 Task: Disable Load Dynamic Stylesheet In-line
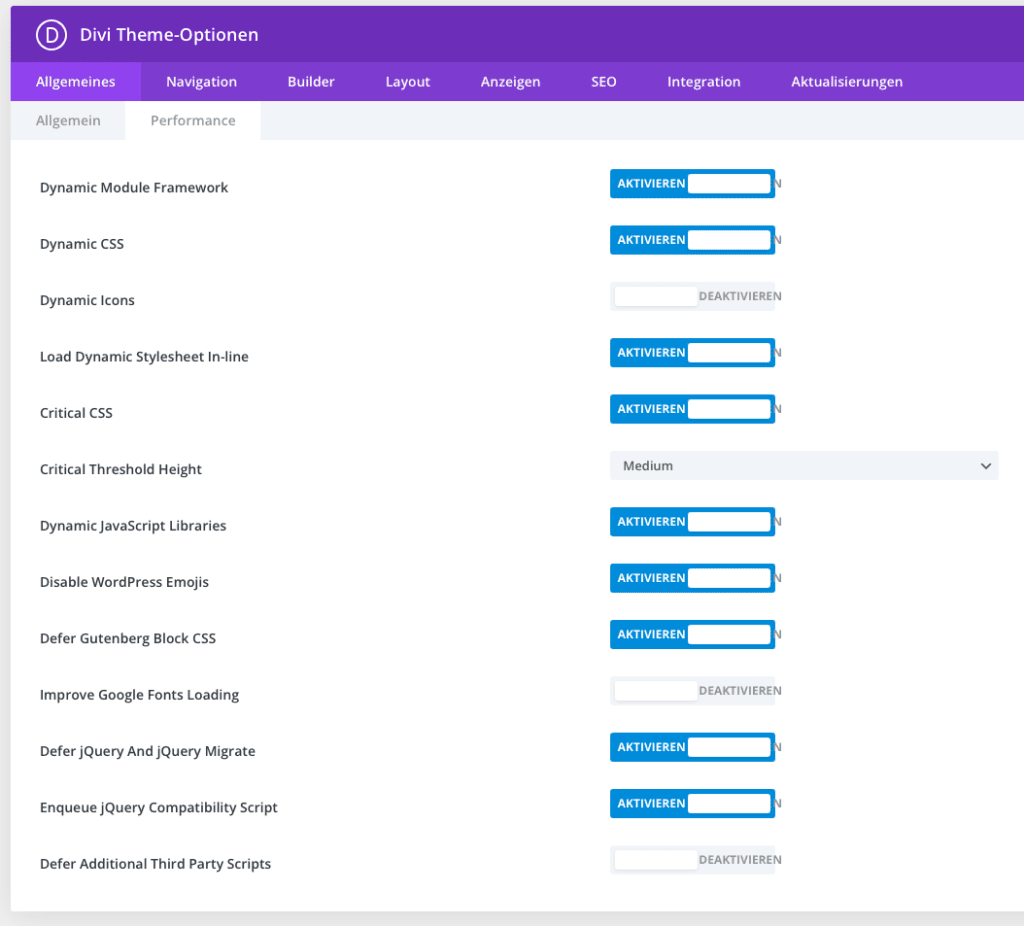[692, 352]
